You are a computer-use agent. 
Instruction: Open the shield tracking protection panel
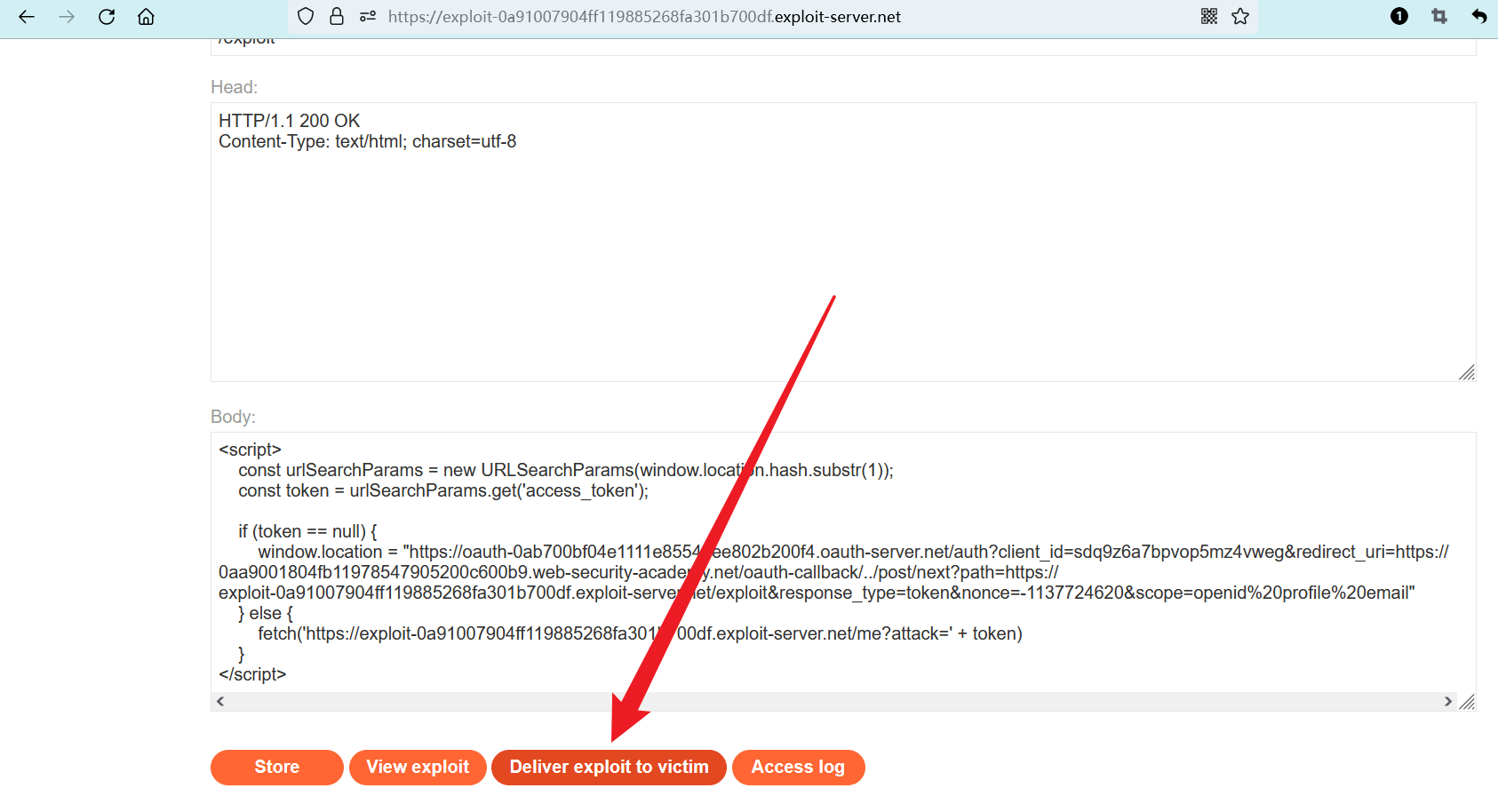306,16
